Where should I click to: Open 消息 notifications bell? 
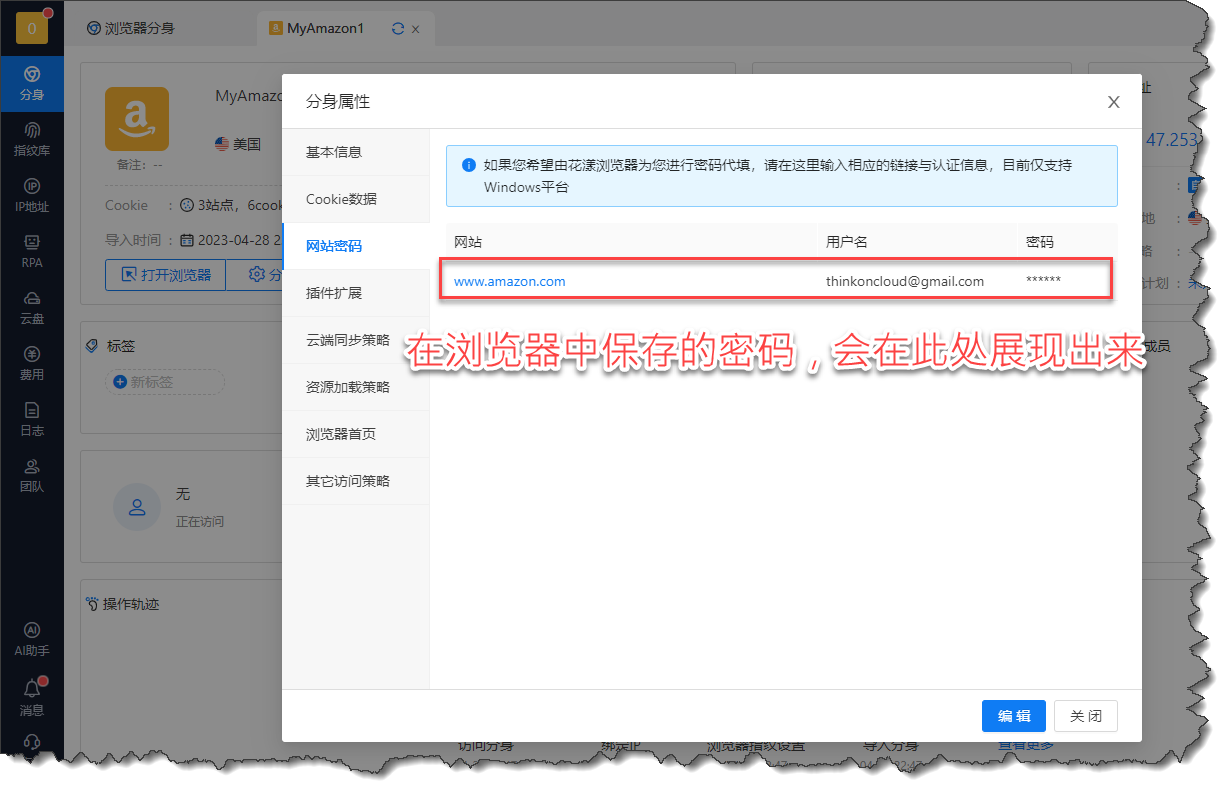click(x=32, y=697)
